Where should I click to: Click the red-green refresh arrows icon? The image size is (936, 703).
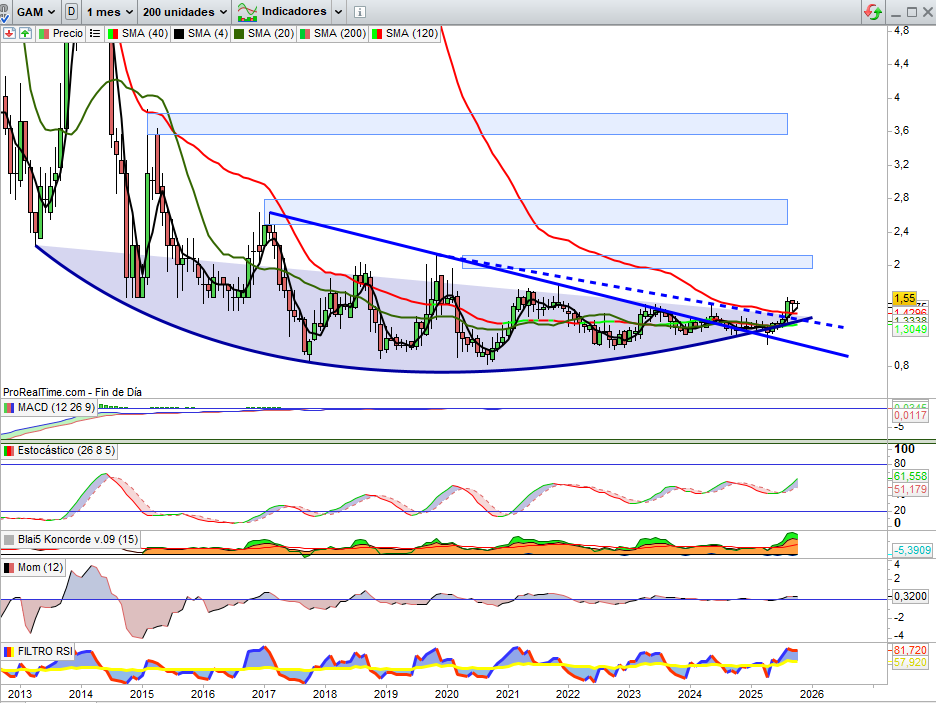point(873,12)
